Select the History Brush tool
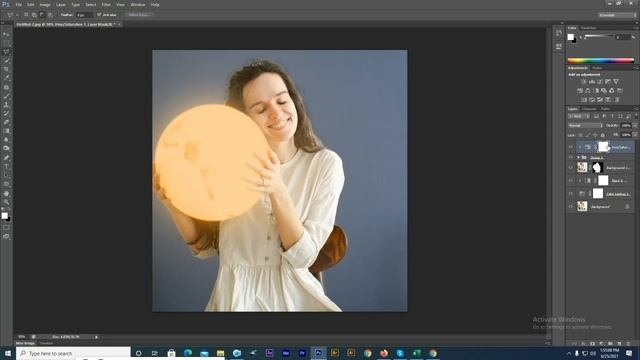The width and height of the screenshot is (640, 360). pos(6,113)
